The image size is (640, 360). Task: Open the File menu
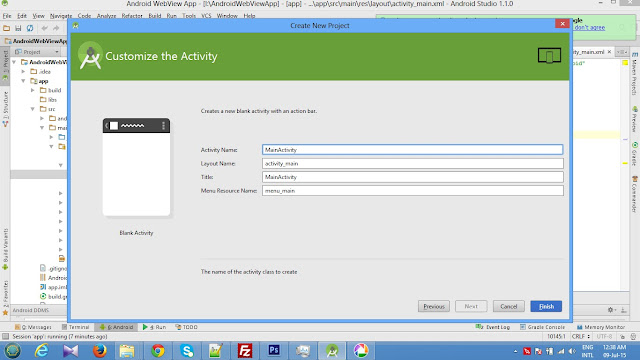7,16
